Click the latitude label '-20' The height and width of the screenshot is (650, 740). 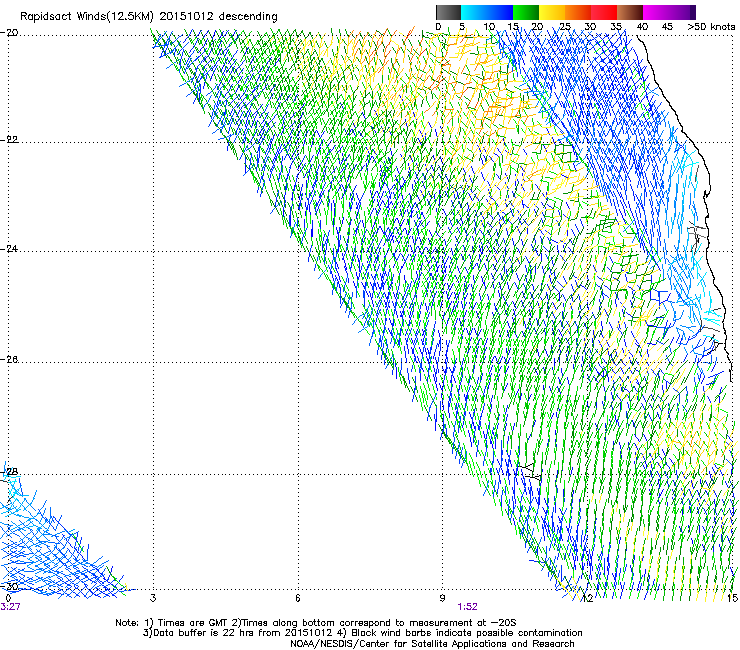pos(9,33)
